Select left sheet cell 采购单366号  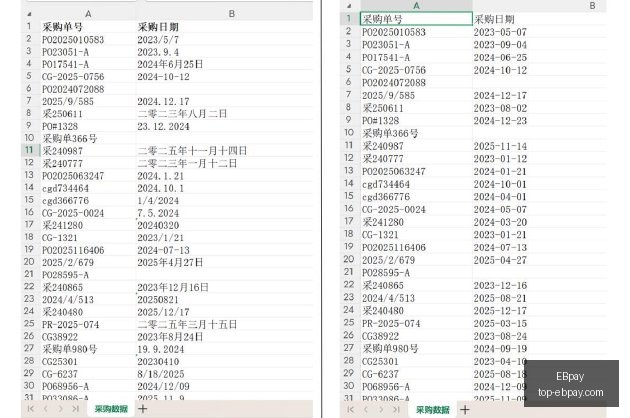88,139
